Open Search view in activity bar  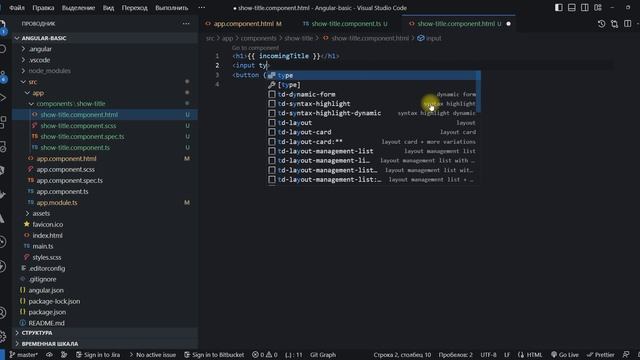[2, 49]
